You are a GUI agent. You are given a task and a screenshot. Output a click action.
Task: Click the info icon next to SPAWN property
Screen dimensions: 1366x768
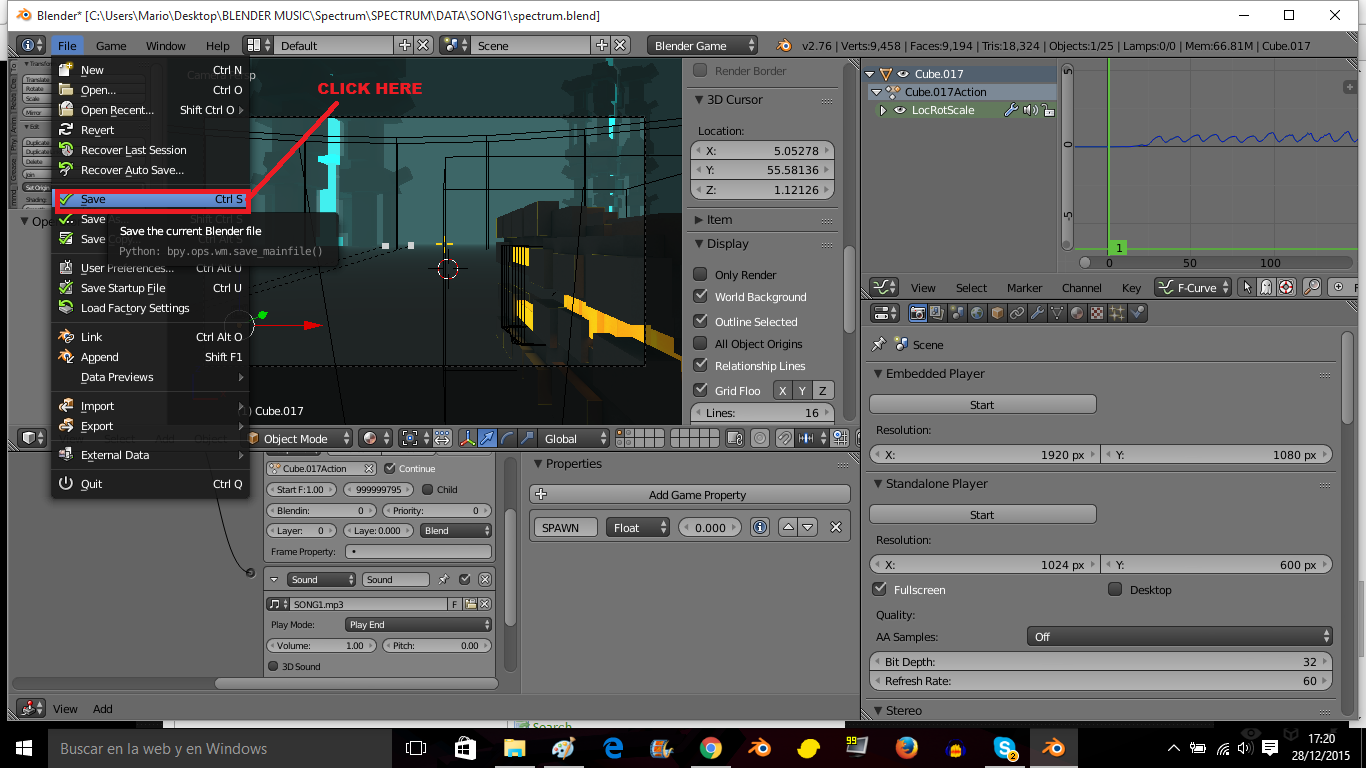coord(760,527)
